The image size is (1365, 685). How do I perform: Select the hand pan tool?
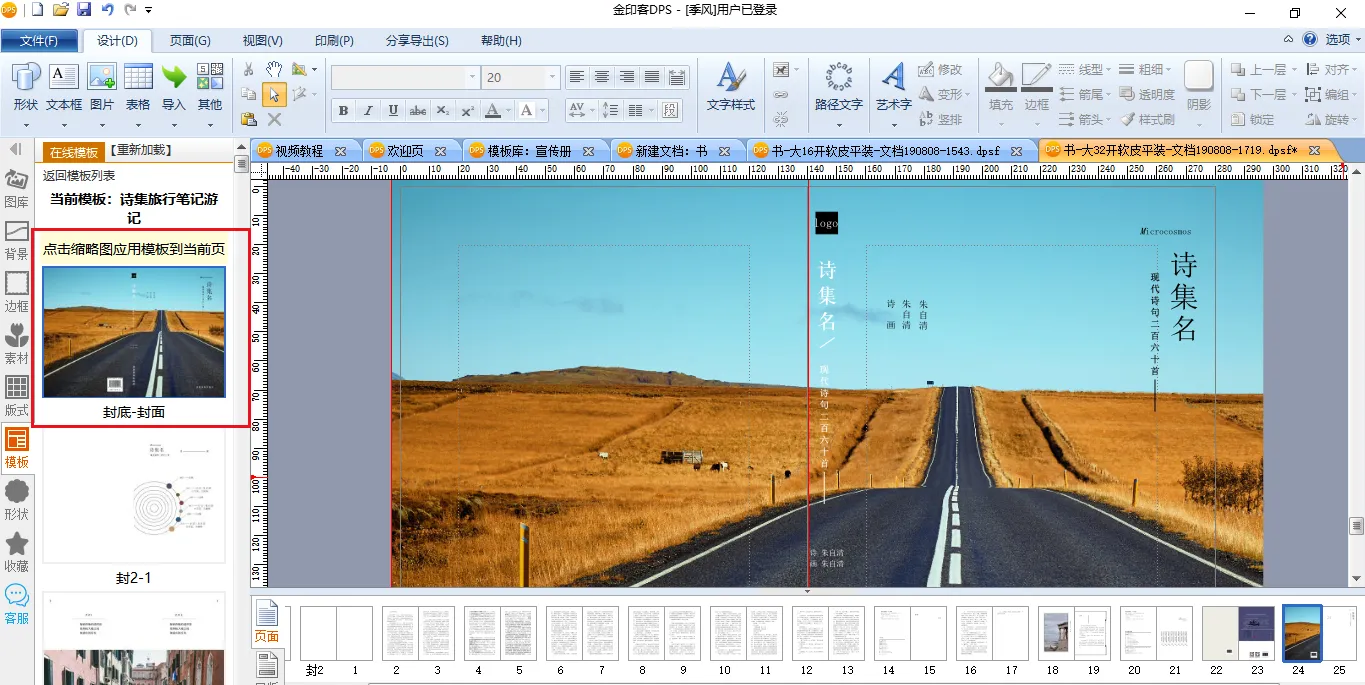click(x=273, y=69)
